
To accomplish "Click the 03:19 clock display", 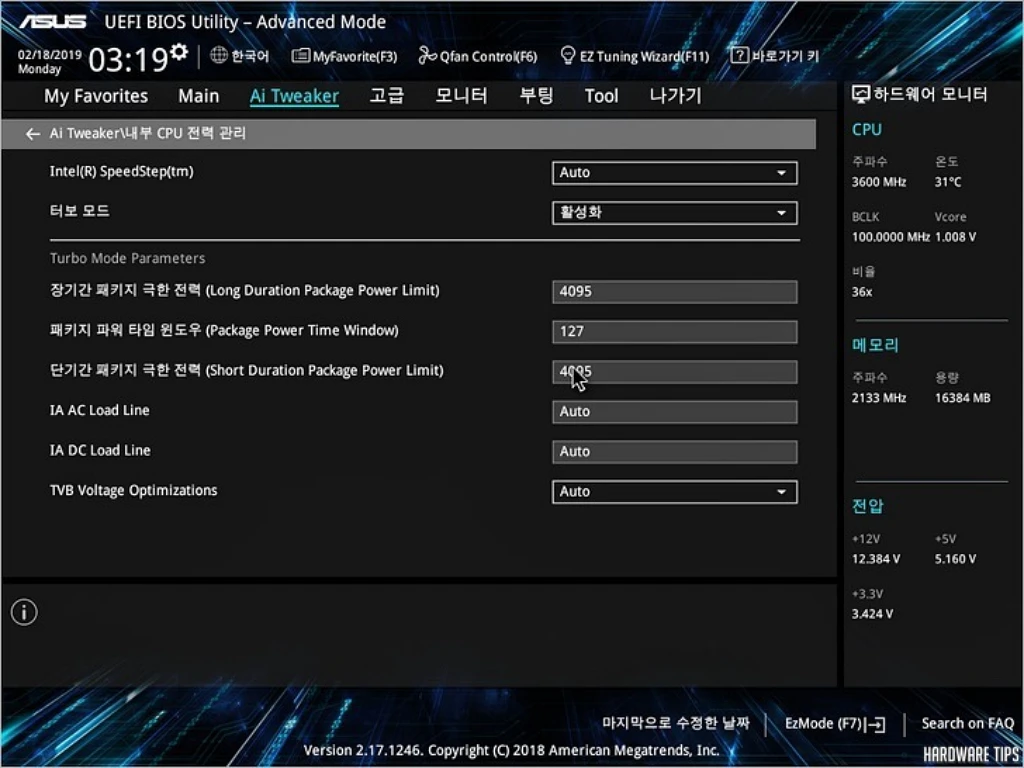I will [x=128, y=59].
